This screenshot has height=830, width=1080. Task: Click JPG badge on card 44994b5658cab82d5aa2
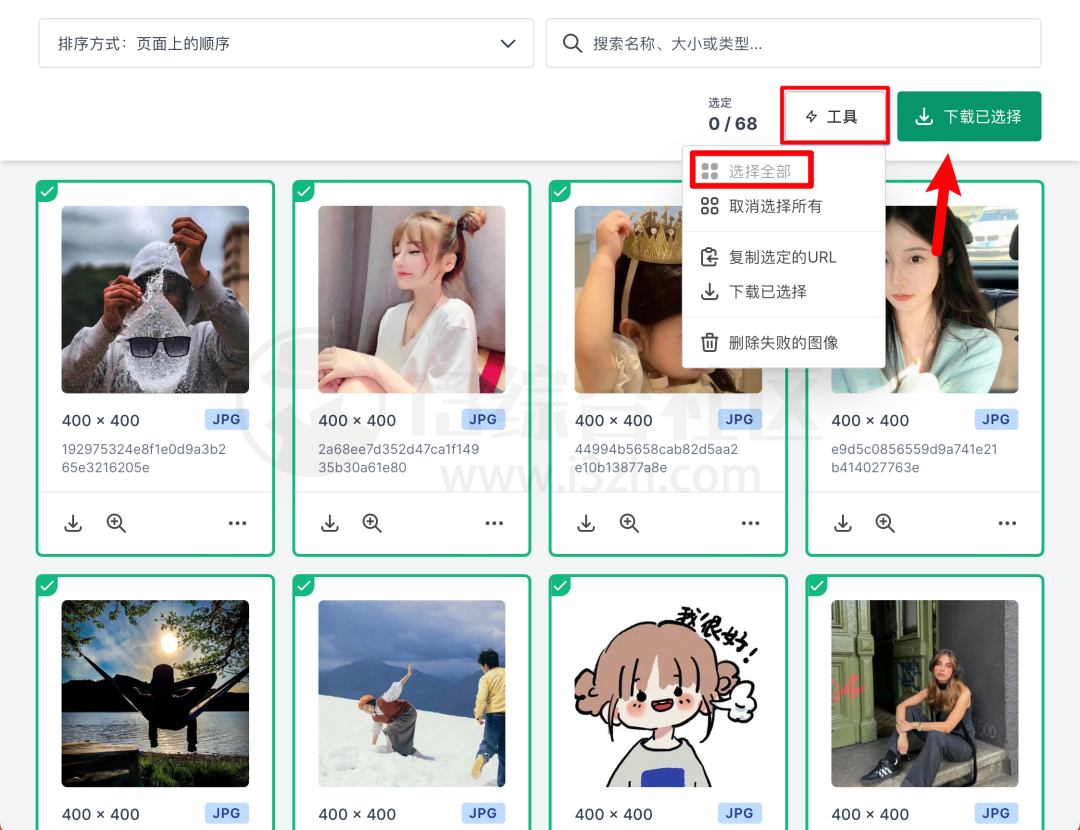740,419
